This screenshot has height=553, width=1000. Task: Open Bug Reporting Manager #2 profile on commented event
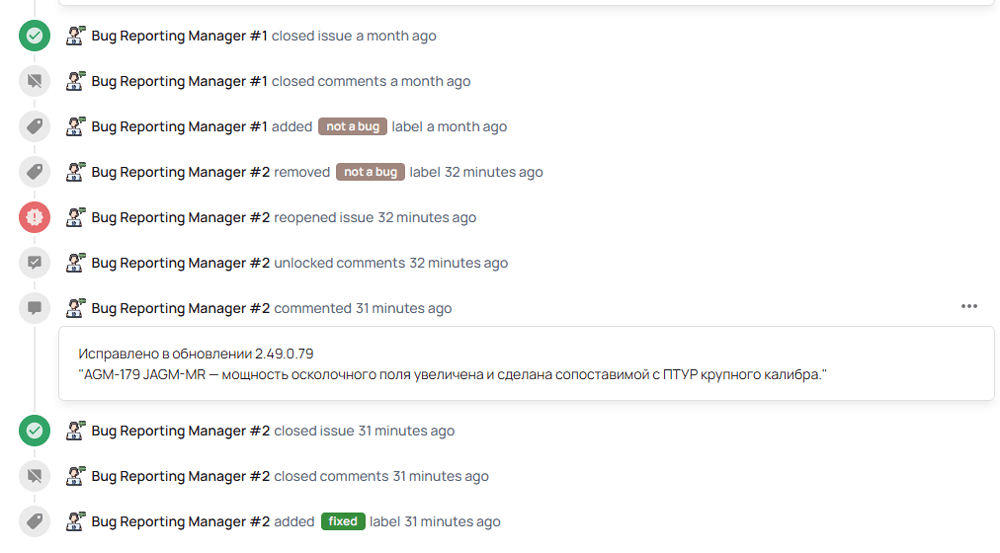pos(180,308)
